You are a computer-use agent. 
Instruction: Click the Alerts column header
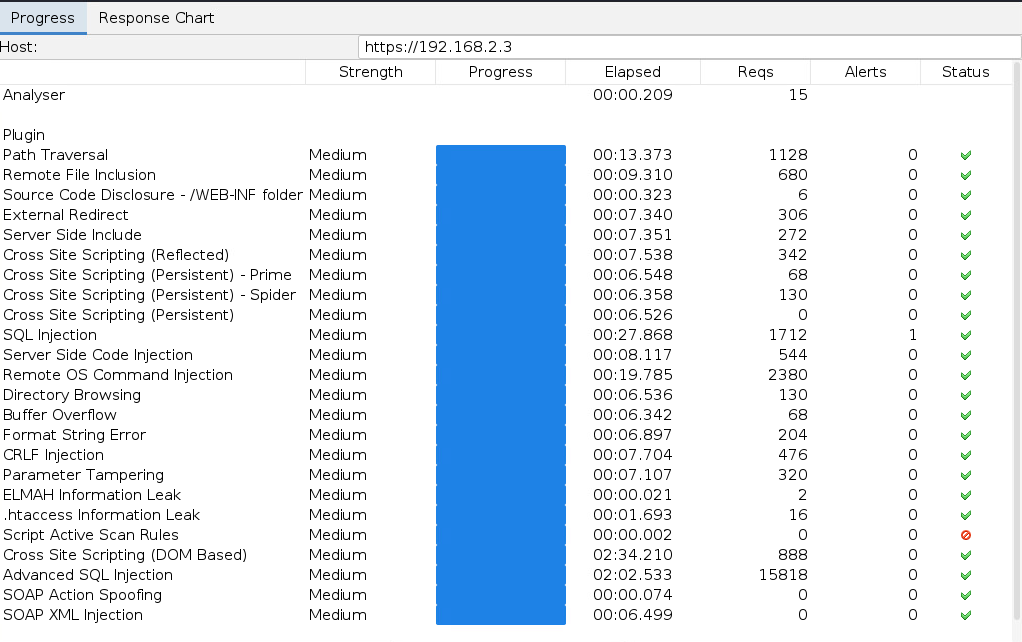coord(865,72)
